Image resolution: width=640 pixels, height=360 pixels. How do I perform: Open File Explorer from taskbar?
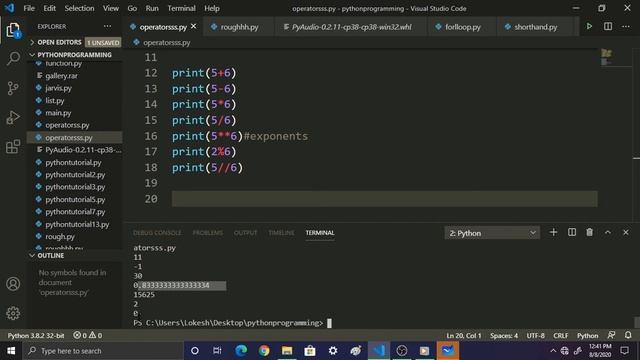(287, 351)
